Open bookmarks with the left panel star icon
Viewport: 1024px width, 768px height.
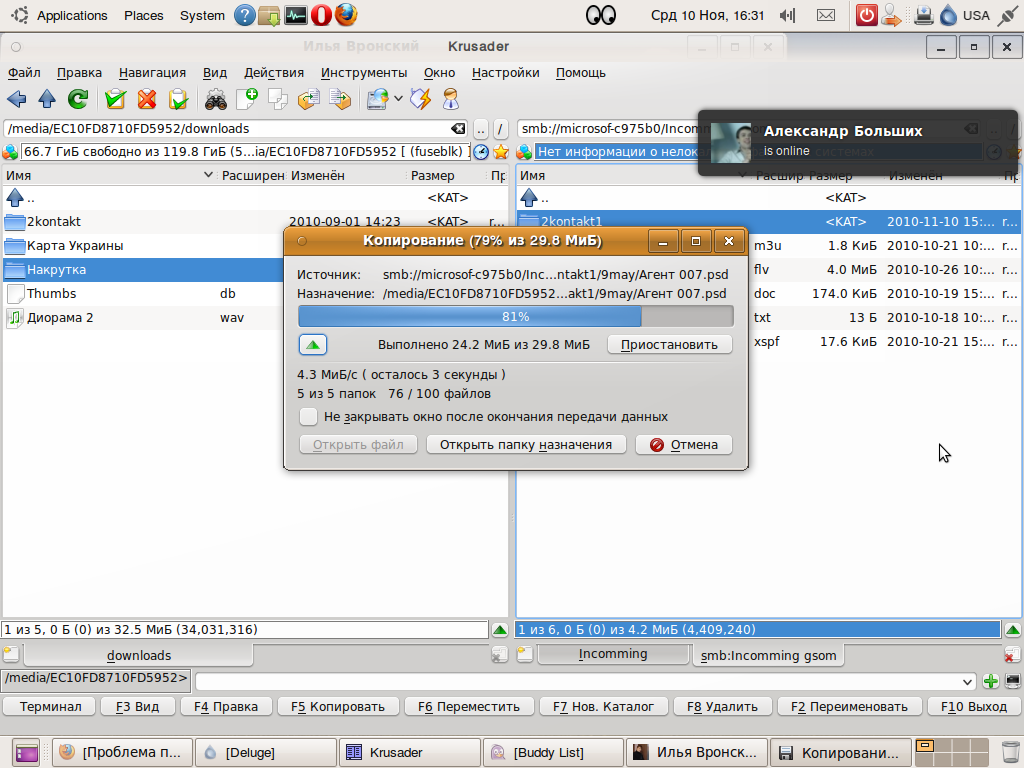(x=500, y=152)
